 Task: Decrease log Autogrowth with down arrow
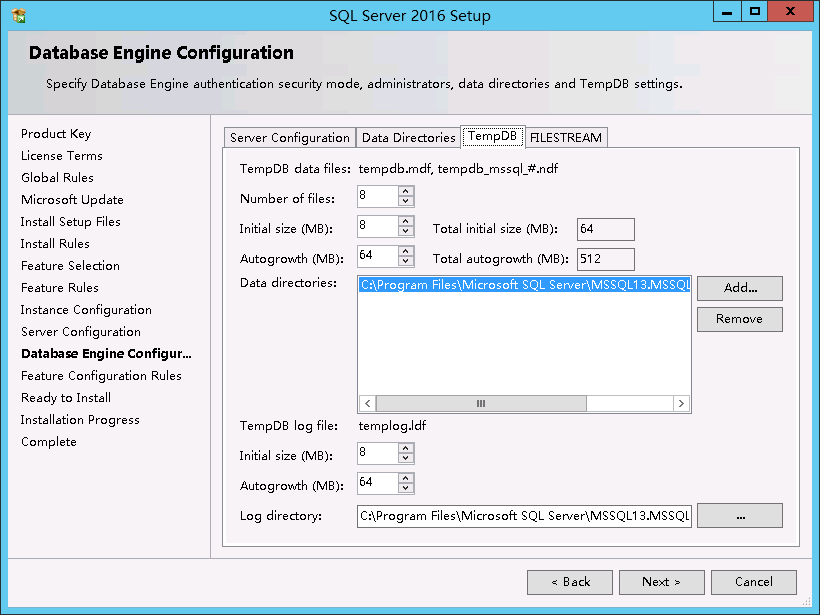tap(406, 488)
